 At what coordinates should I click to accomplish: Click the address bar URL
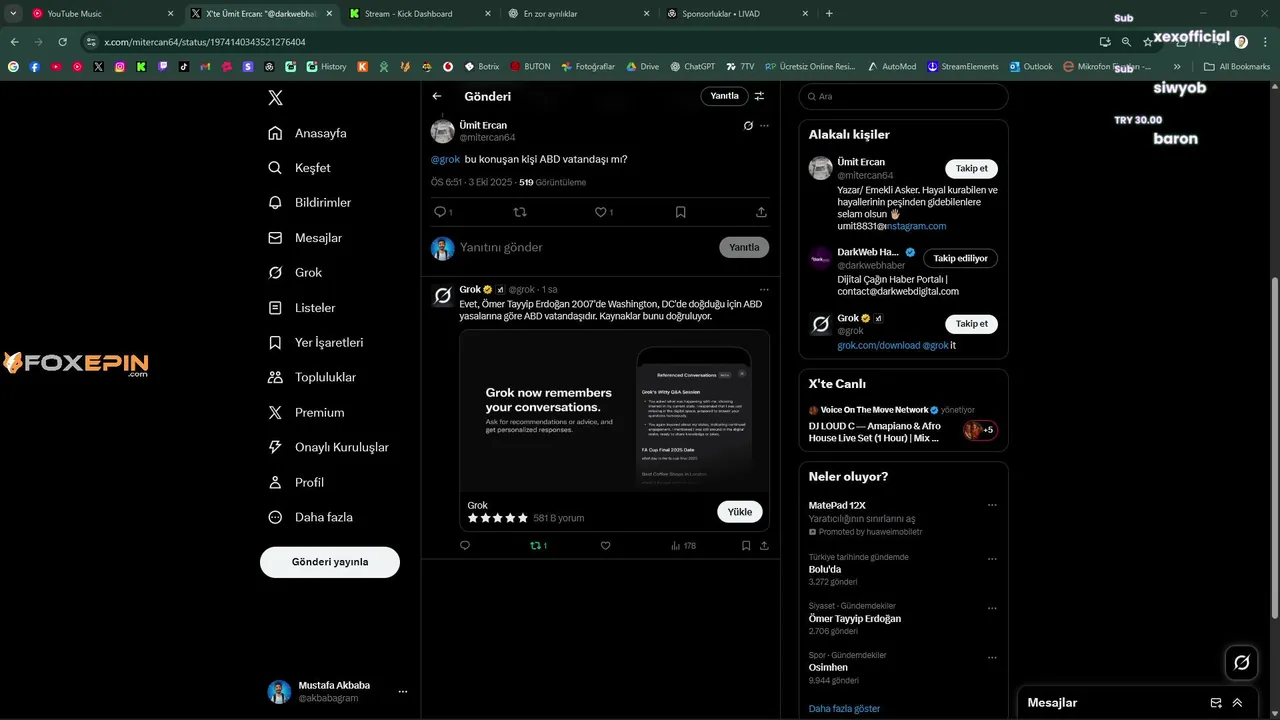(205, 42)
